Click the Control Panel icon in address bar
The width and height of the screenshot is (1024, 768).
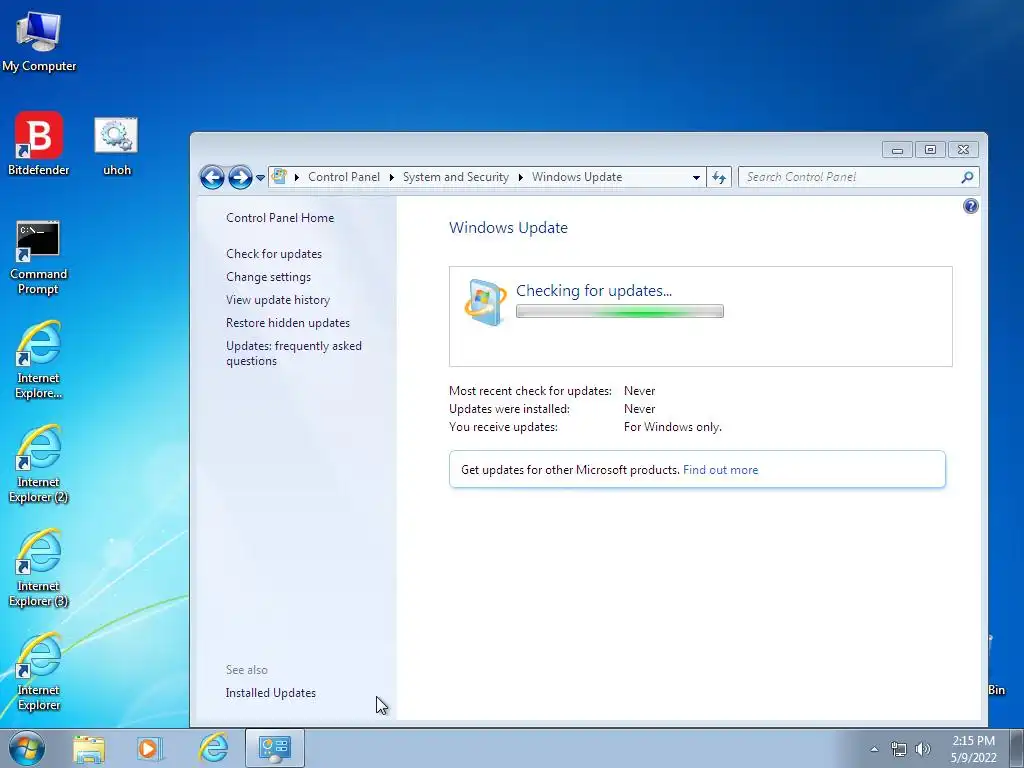coord(280,176)
